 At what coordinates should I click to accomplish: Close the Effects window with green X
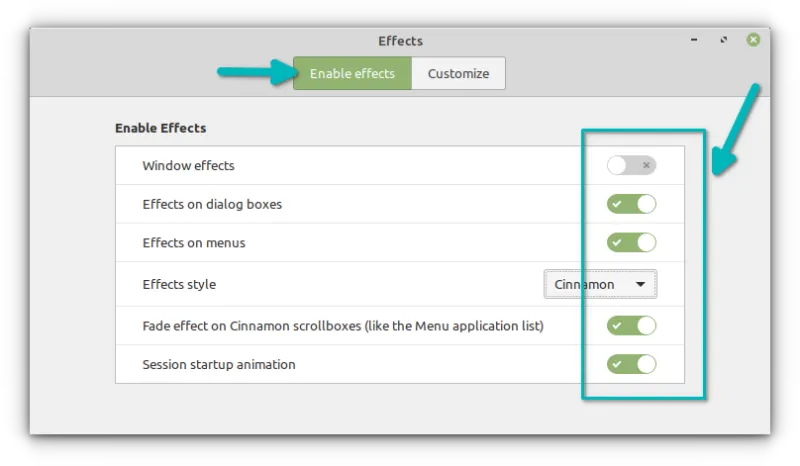(753, 40)
